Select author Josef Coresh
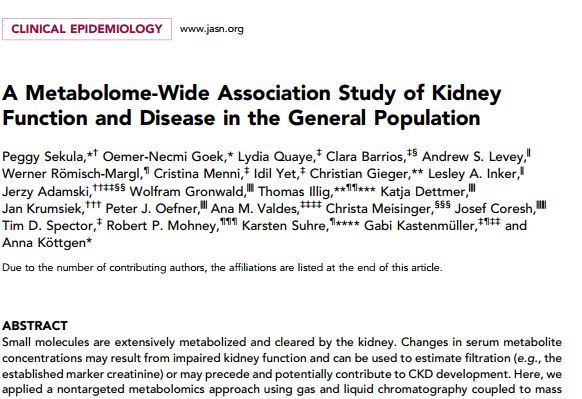Screen dimensions: 582x399 click(494, 209)
